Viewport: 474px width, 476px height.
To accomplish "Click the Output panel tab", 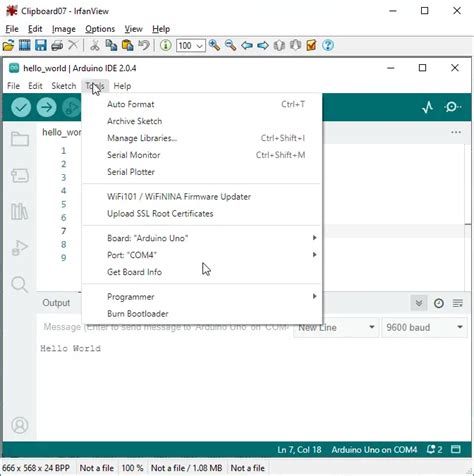I will (x=56, y=303).
